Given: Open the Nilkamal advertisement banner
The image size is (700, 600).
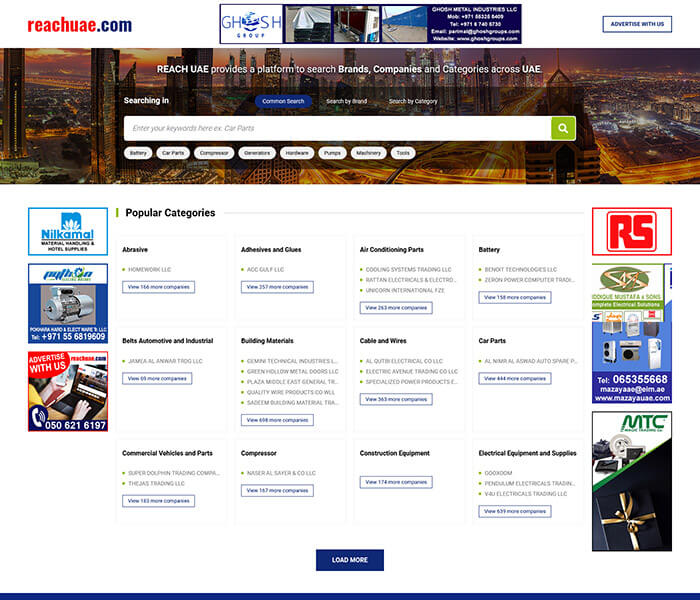Looking at the screenshot, I should [x=68, y=231].
